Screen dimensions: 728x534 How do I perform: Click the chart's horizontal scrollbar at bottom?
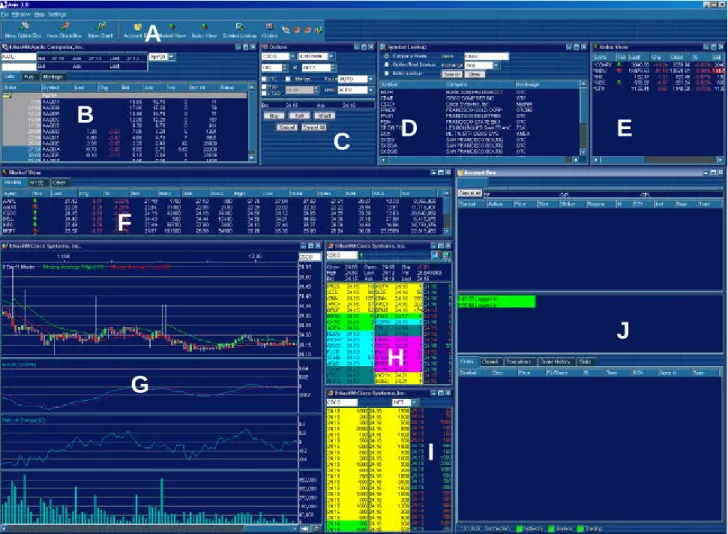[x=149, y=528]
